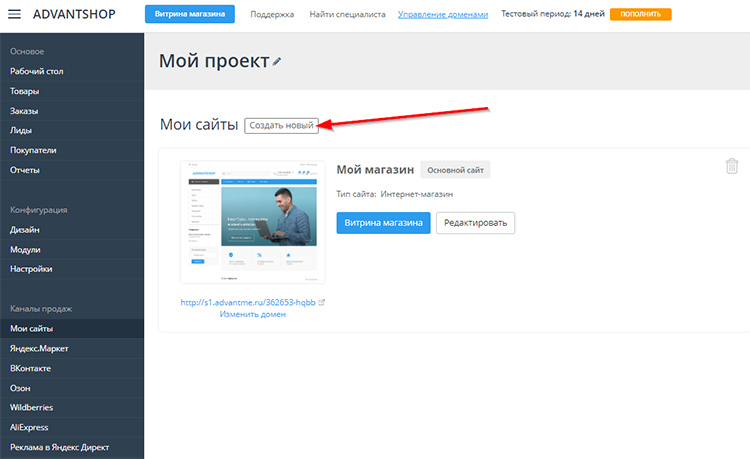
Task: Open the Управление доменами link
Action: click(x=443, y=15)
